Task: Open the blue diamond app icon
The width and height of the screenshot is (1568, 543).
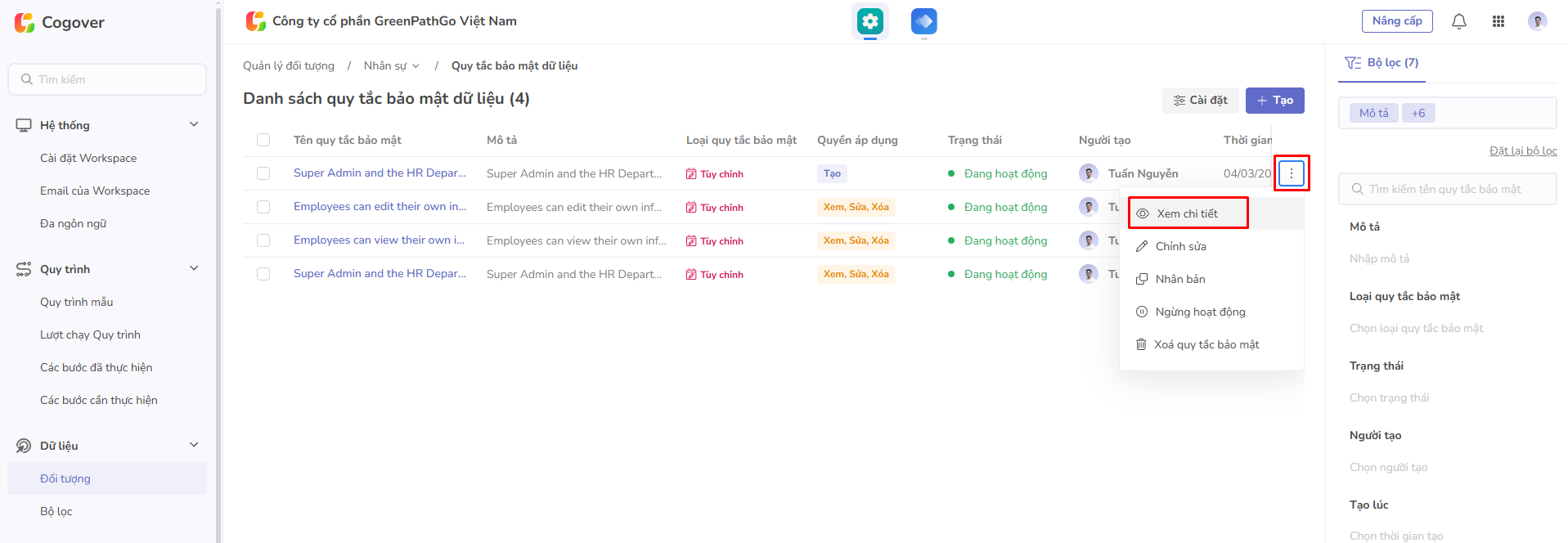Action: [924, 21]
